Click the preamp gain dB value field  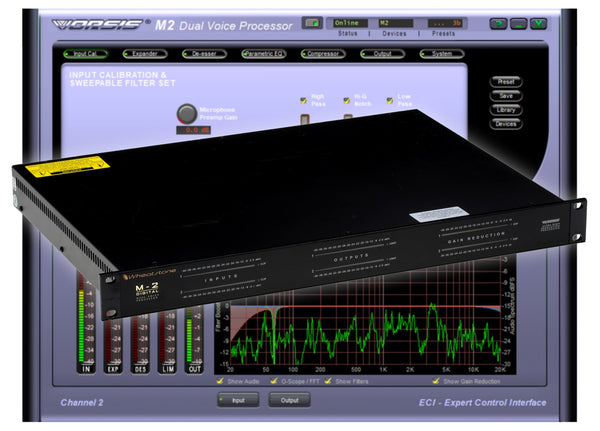click(193, 130)
